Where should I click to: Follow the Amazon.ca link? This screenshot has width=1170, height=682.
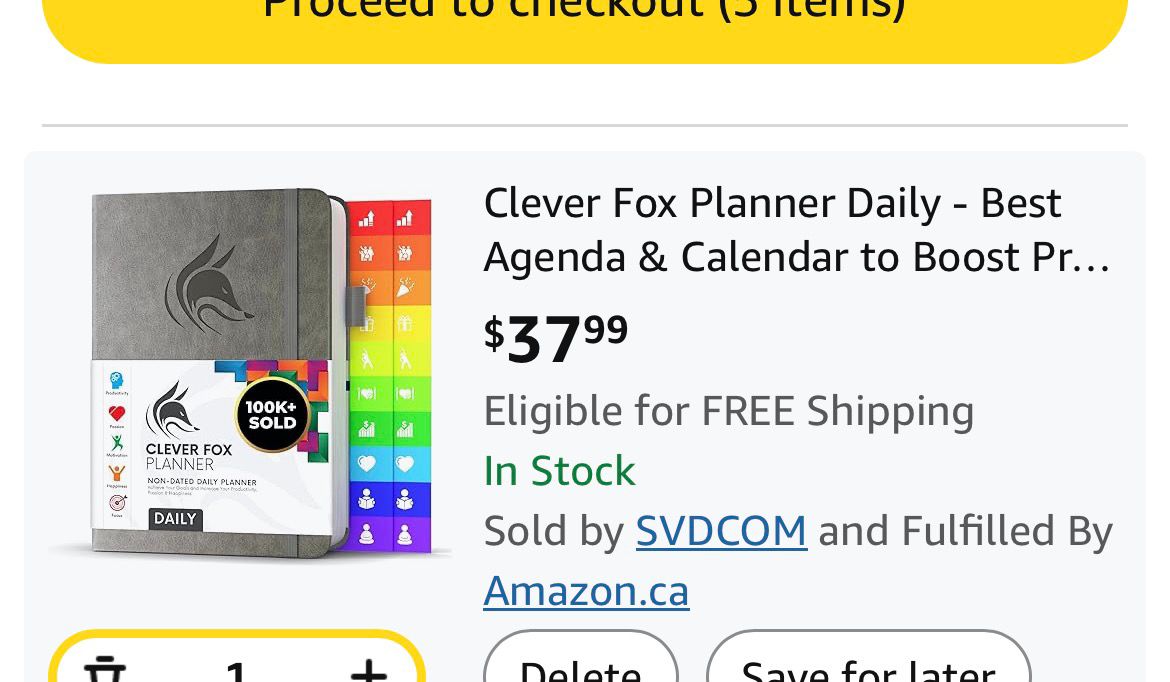[586, 590]
